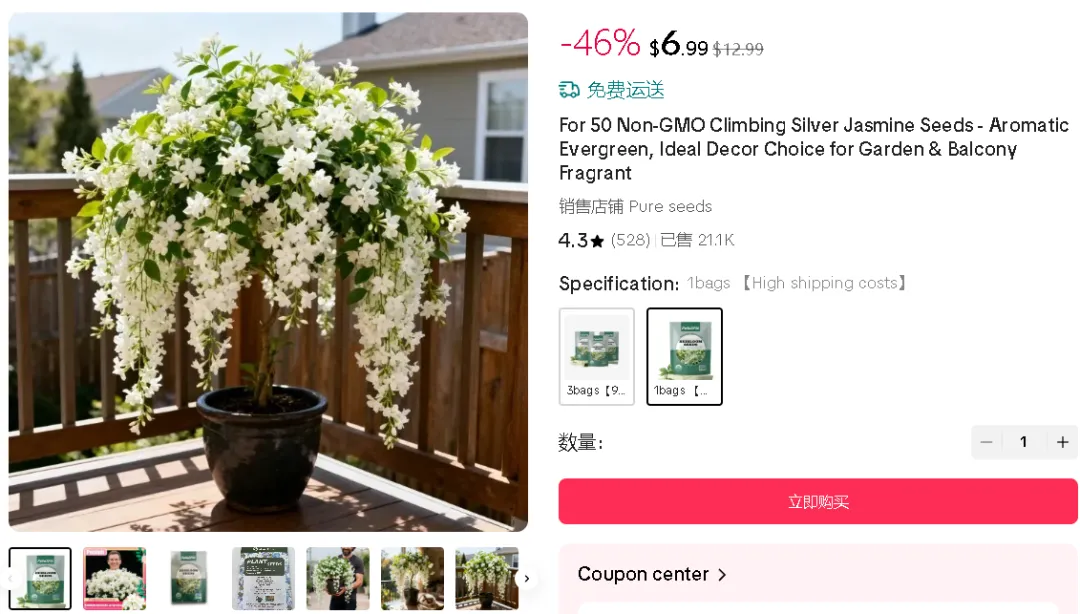Open the plant seeds label thumbnail
Screen dimensions: 1080x614
(263, 578)
